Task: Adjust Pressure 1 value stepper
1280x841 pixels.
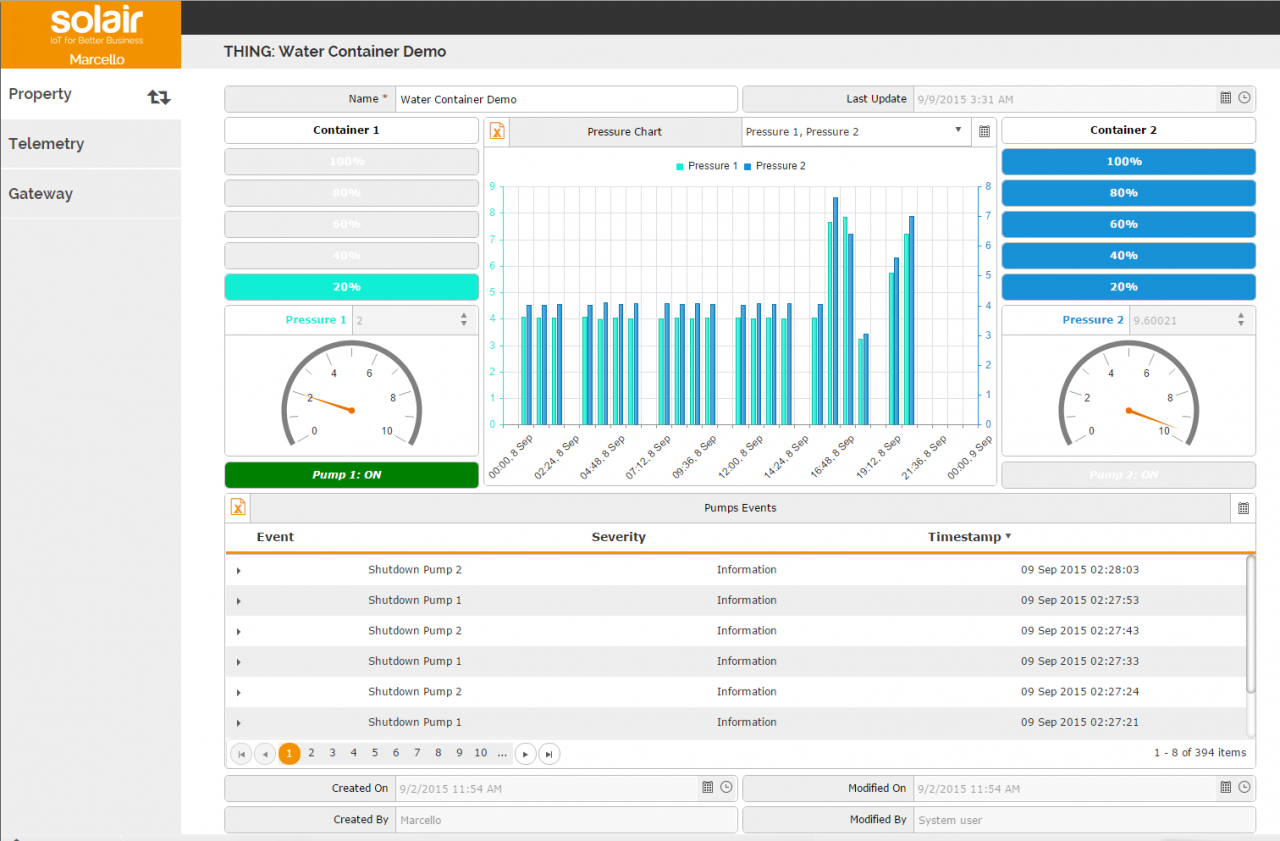Action: point(463,320)
